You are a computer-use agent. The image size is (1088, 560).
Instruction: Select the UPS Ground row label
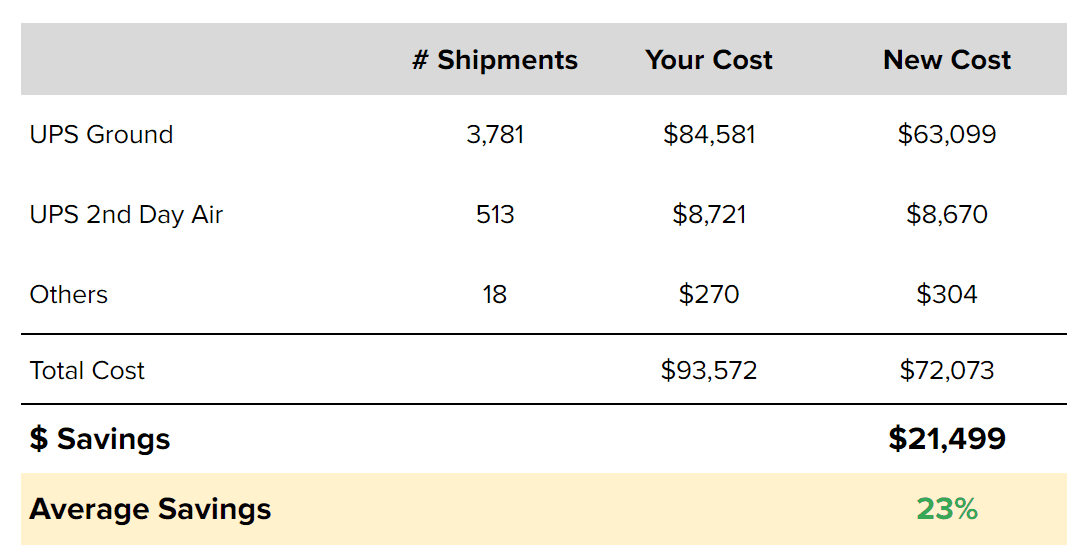tap(101, 135)
